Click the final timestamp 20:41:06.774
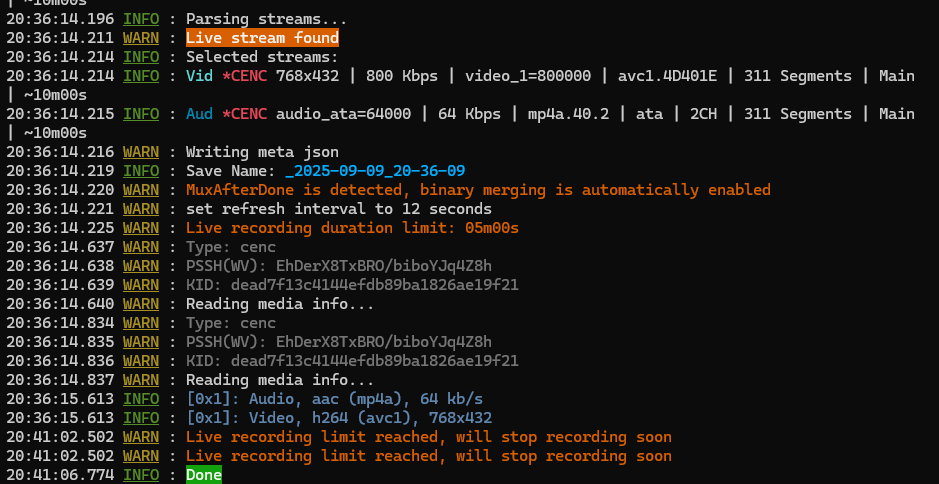Viewport: 939px width, 484px height. point(60,475)
